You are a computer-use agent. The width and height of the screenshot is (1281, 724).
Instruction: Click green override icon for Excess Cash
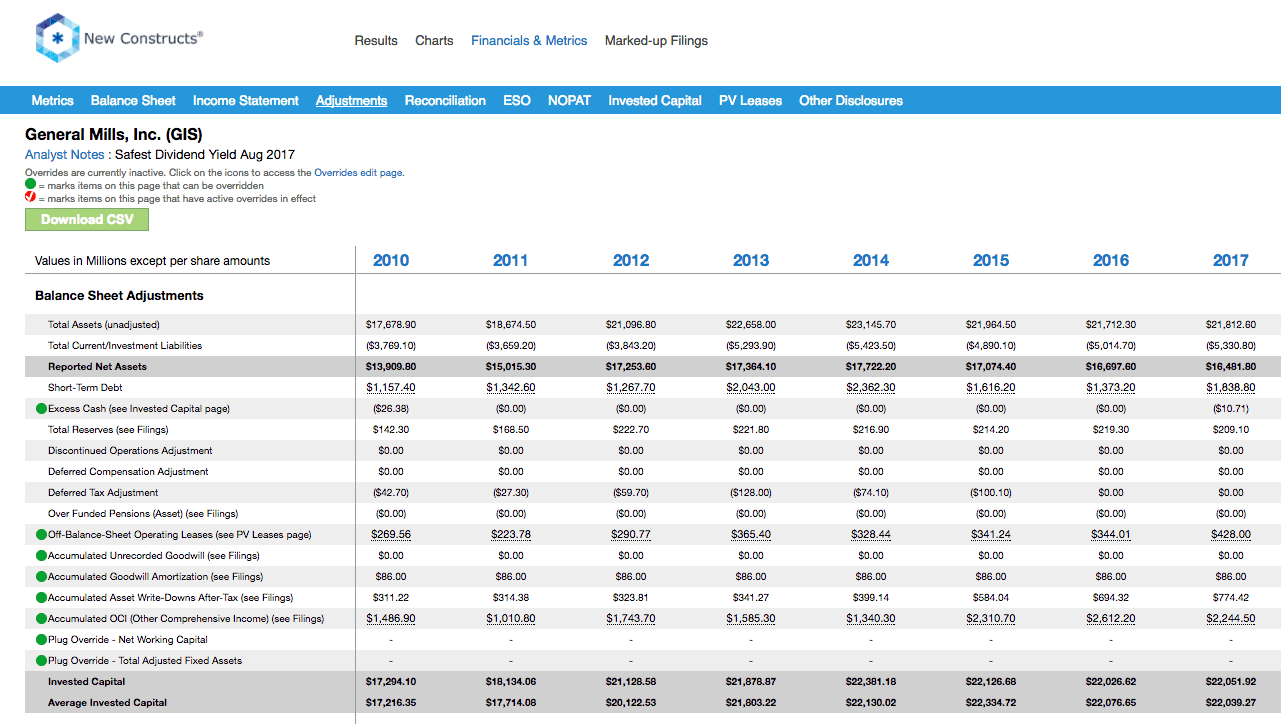(41, 409)
